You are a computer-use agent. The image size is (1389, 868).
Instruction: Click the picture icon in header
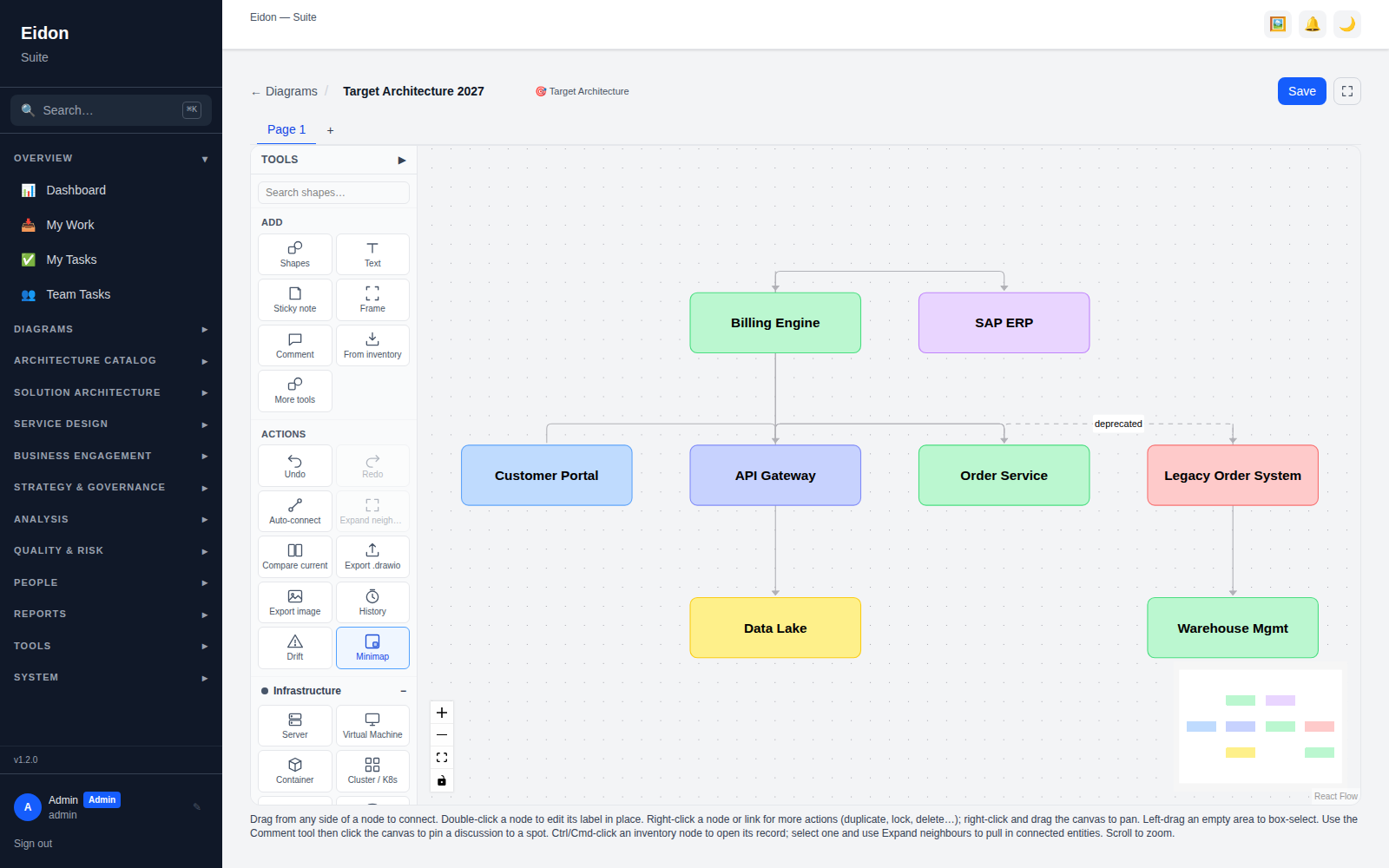click(x=1278, y=24)
